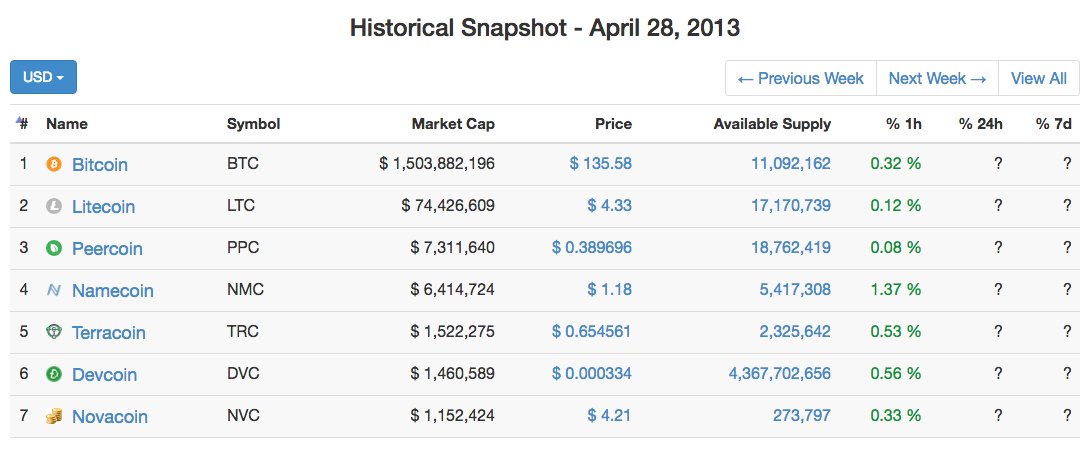
Task: Sort table by % 24h column
Action: click(x=981, y=124)
